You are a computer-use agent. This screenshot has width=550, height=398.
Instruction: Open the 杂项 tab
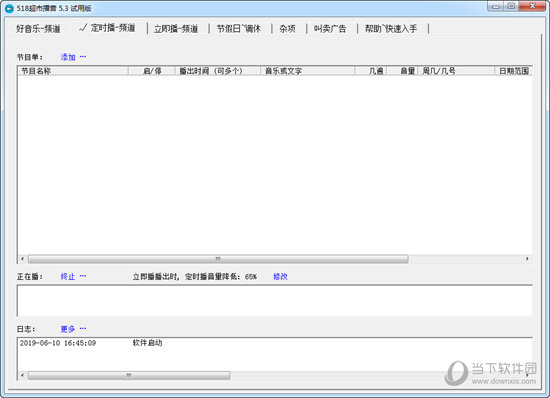[287, 29]
